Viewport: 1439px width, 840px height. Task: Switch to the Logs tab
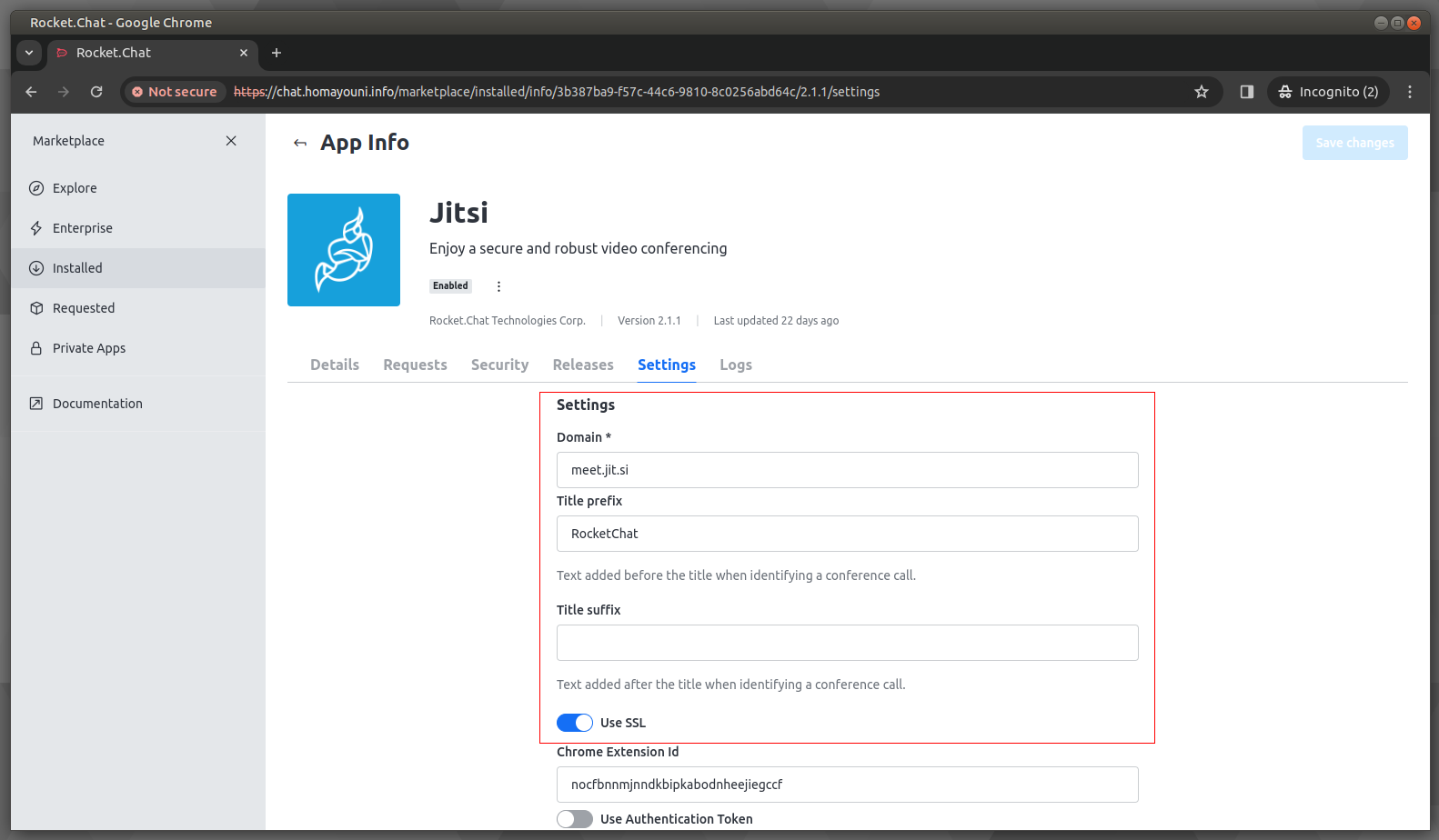736,365
